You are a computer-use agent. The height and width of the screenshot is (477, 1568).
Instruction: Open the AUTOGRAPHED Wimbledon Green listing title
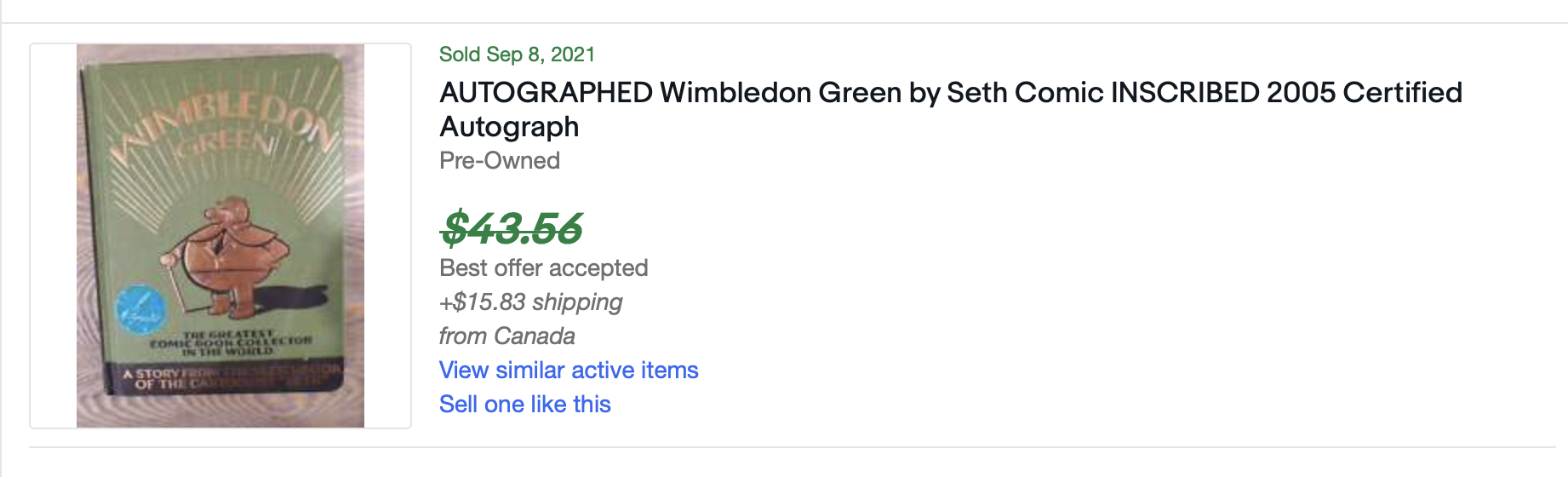950,109
